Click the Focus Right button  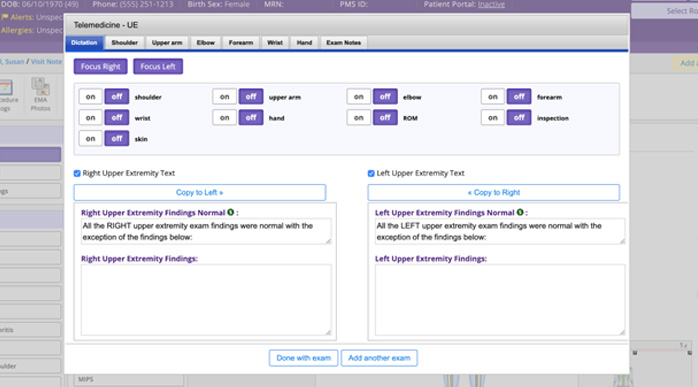pos(101,66)
